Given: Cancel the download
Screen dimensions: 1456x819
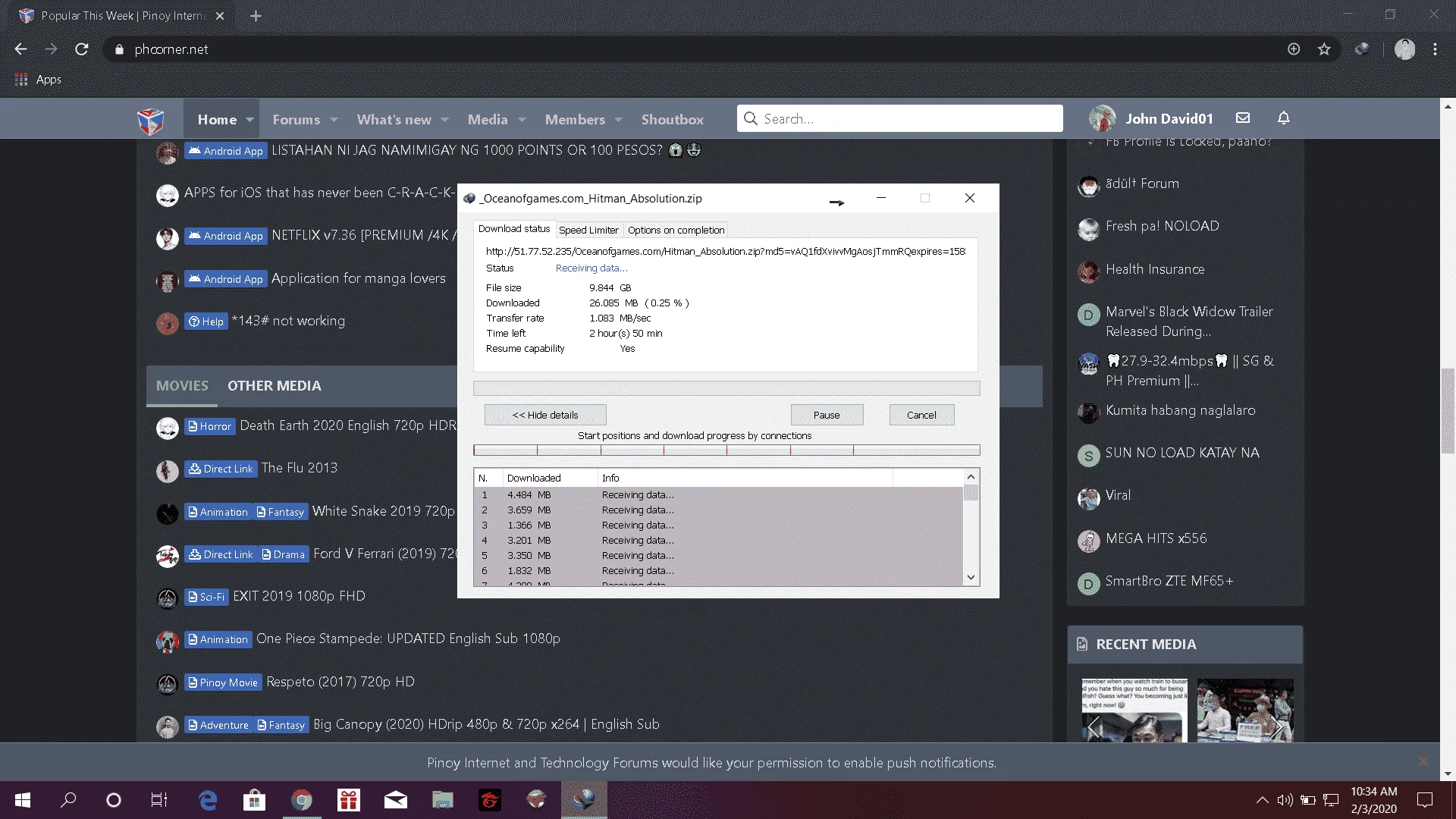Looking at the screenshot, I should click(921, 415).
